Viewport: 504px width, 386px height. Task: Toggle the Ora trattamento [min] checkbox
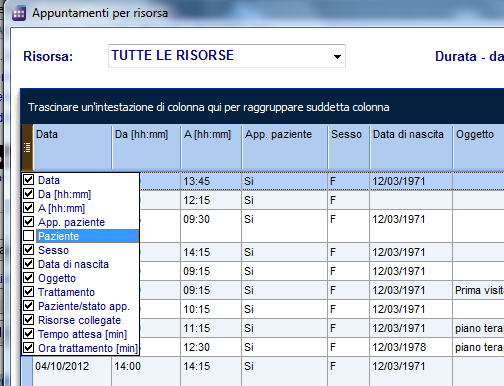click(x=29, y=348)
